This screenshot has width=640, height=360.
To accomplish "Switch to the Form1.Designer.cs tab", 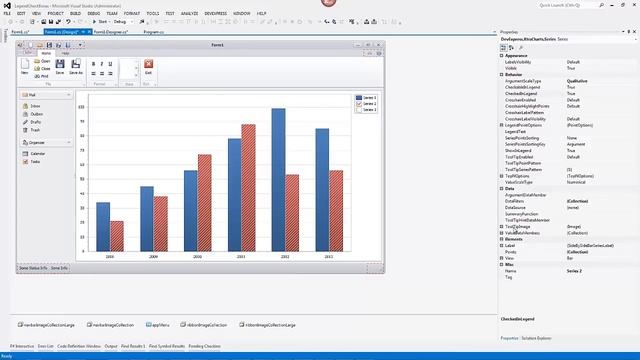I will [111, 32].
